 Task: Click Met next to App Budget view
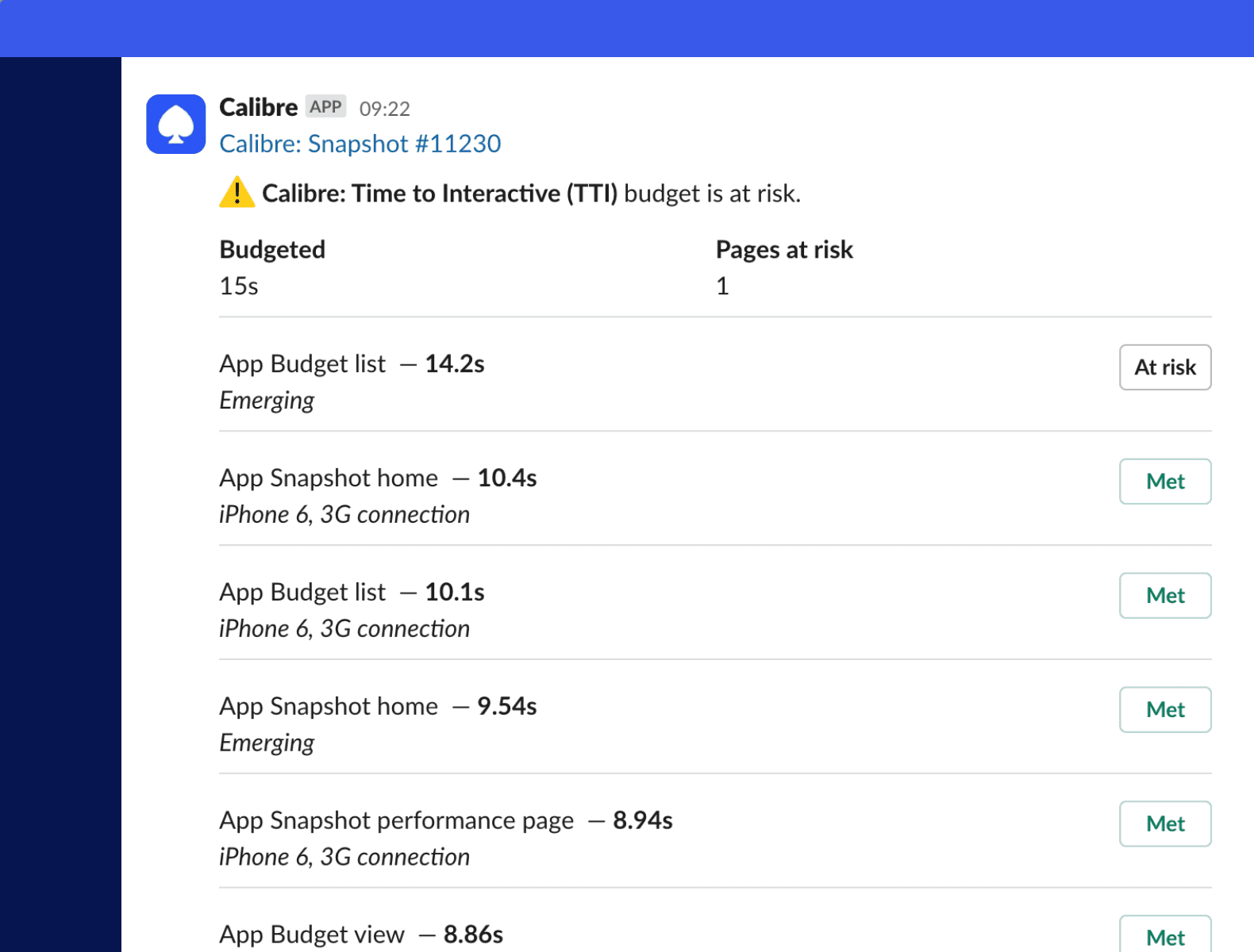tap(1164, 936)
